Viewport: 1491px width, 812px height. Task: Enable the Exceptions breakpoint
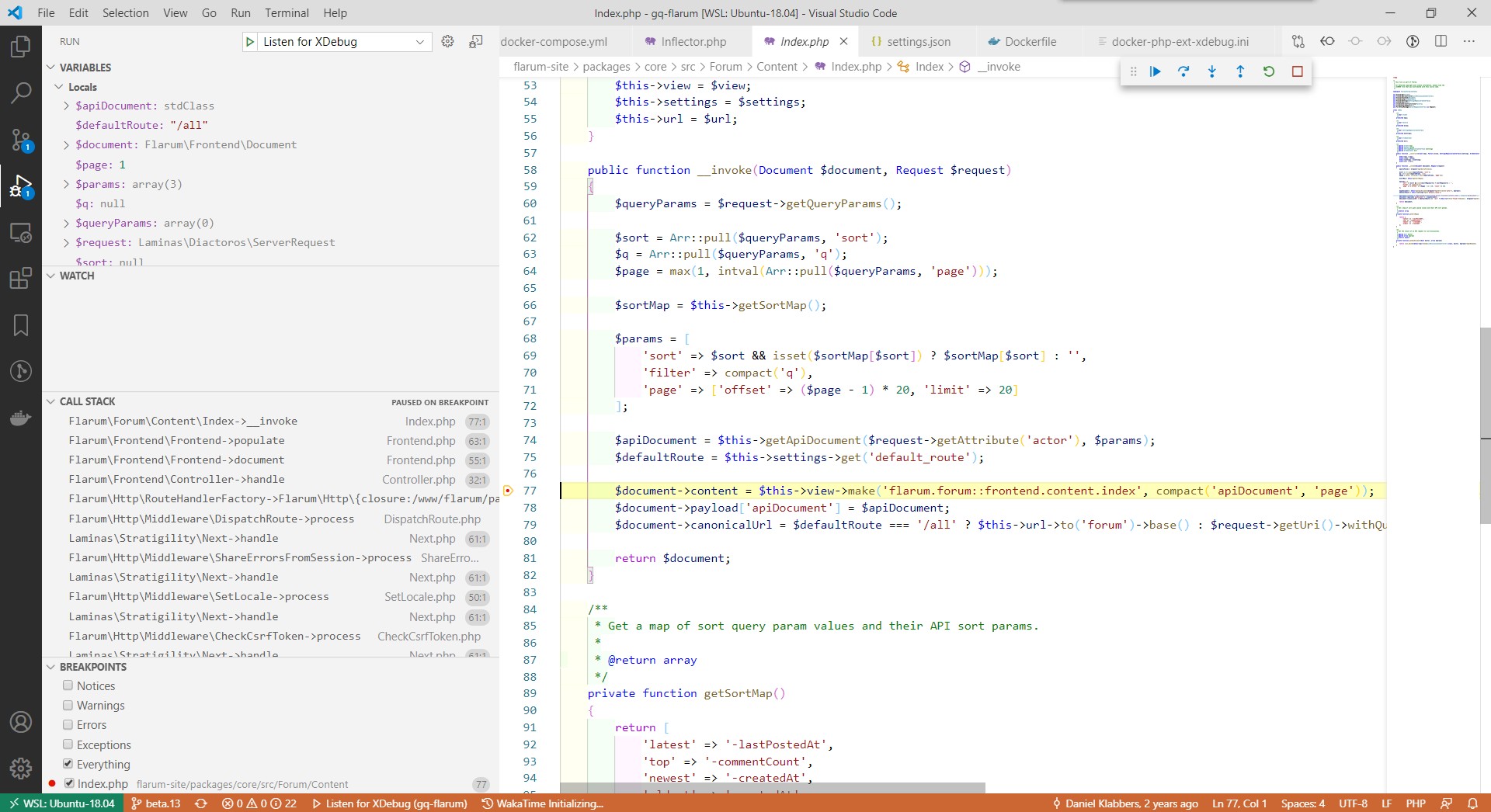(x=68, y=744)
